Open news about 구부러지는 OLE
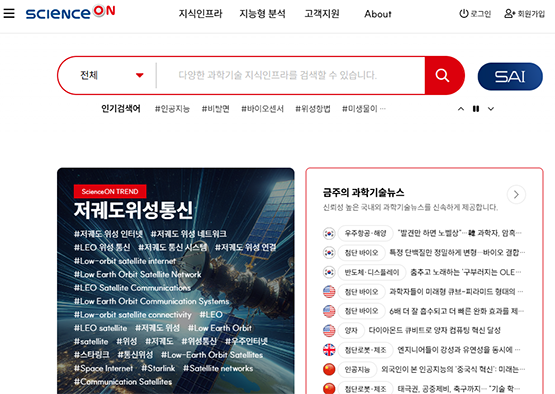 click(x=465, y=272)
